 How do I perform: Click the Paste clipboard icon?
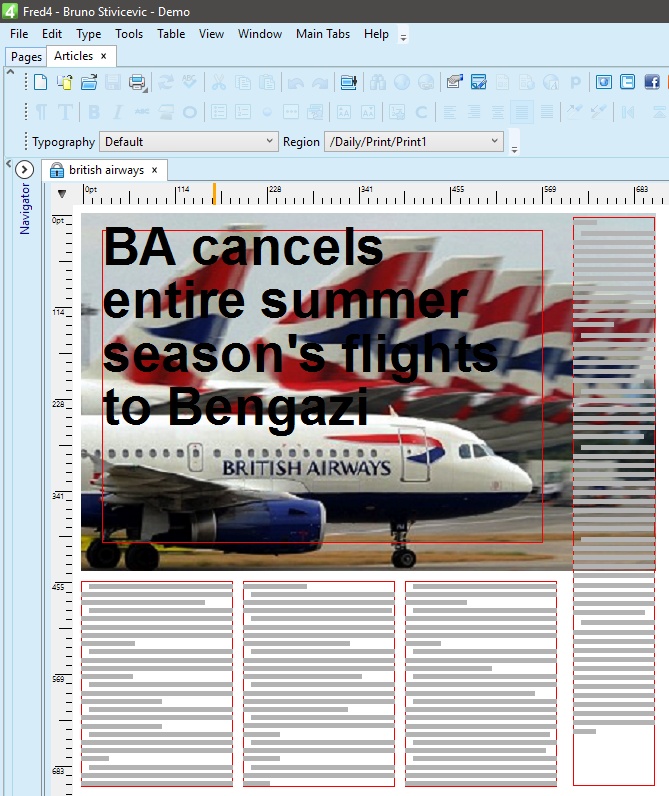click(x=266, y=82)
